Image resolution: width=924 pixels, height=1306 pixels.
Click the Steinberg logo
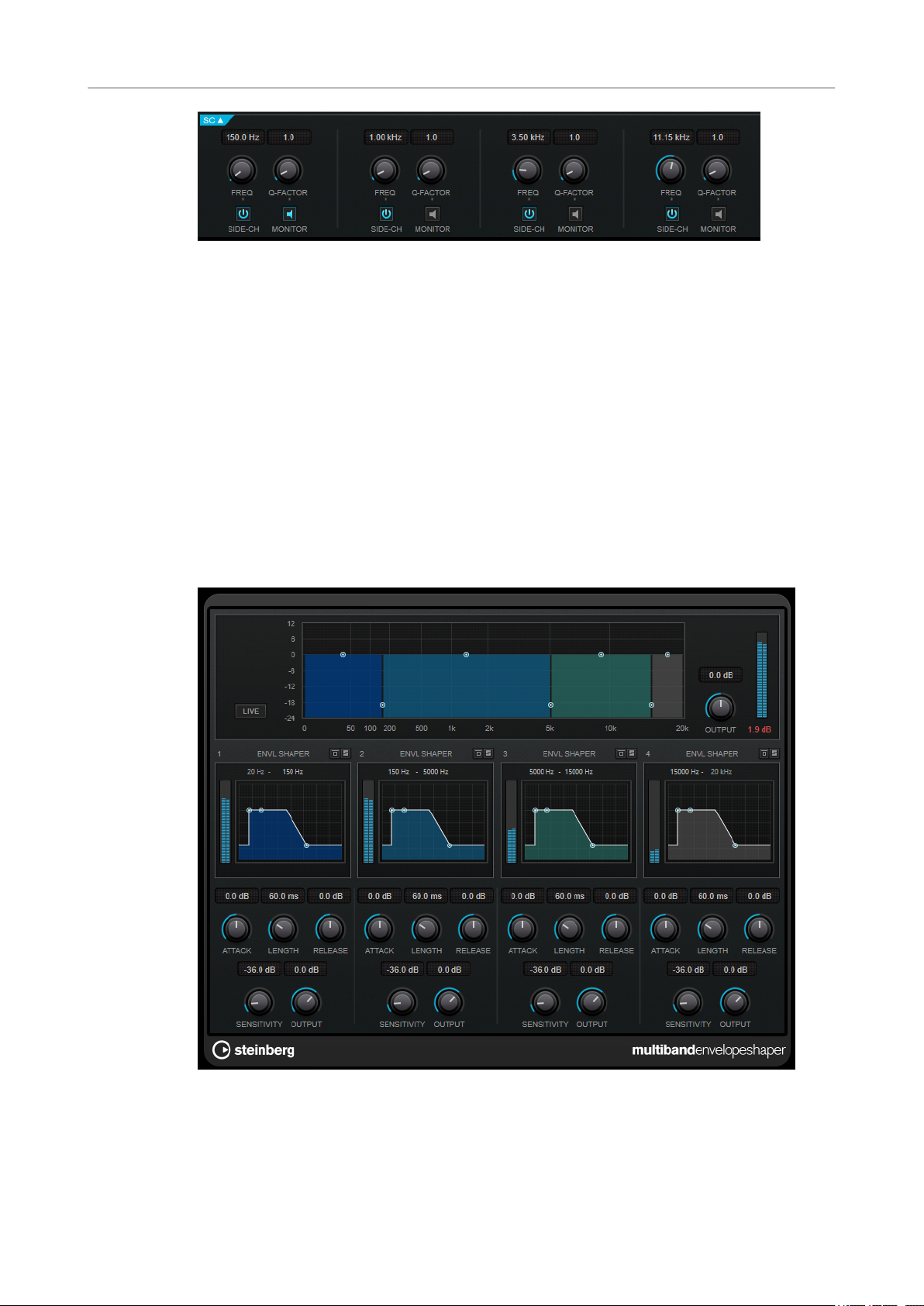click(x=253, y=1050)
